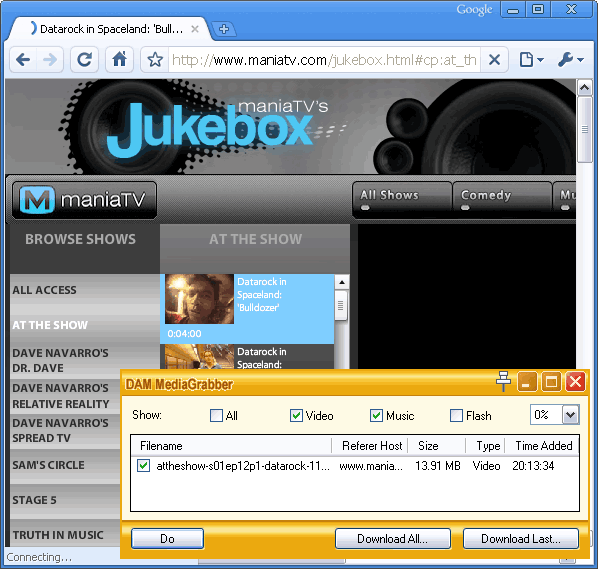
Task: Restore the browser window size
Action: pos(538,9)
